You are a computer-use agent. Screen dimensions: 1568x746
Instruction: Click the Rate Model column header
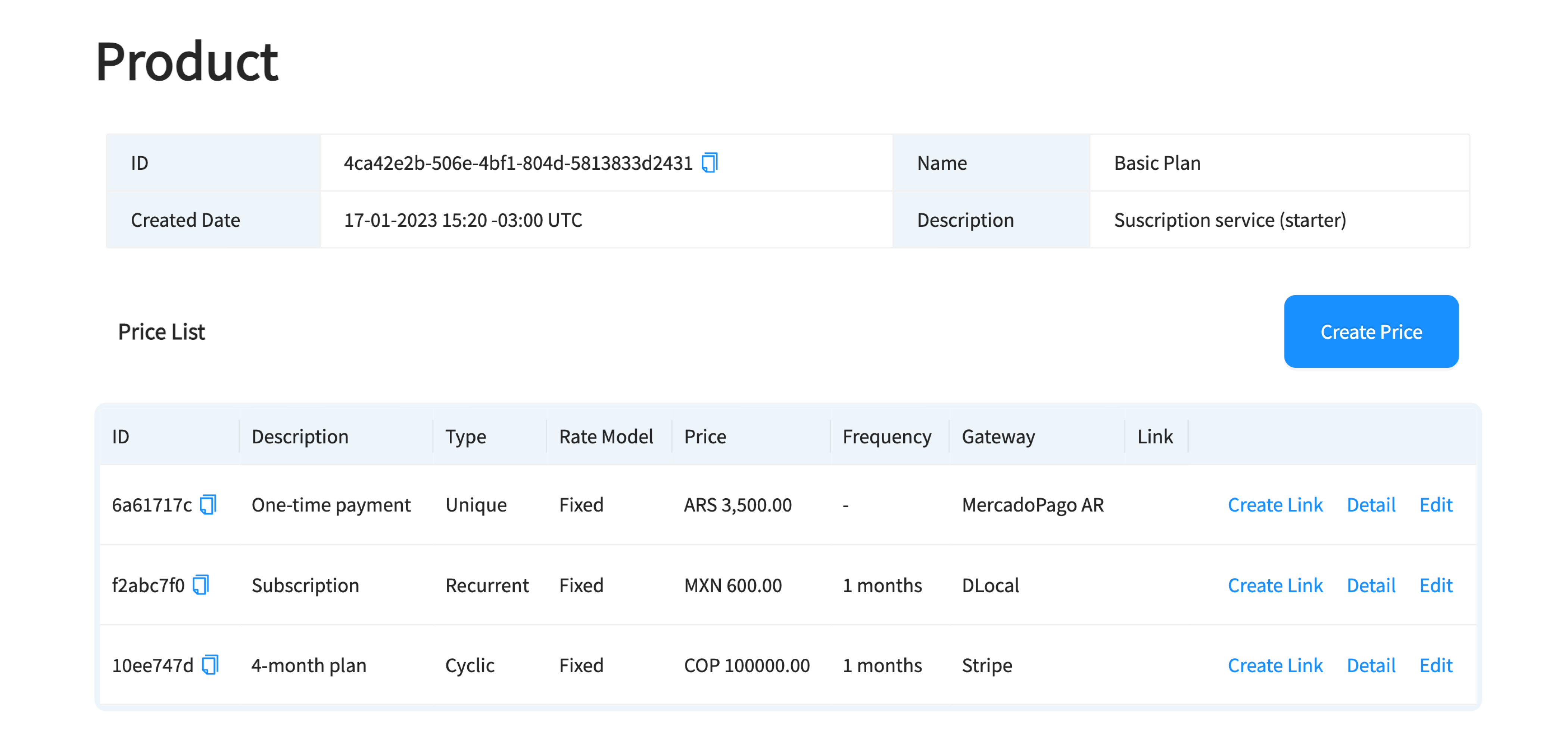[606, 436]
